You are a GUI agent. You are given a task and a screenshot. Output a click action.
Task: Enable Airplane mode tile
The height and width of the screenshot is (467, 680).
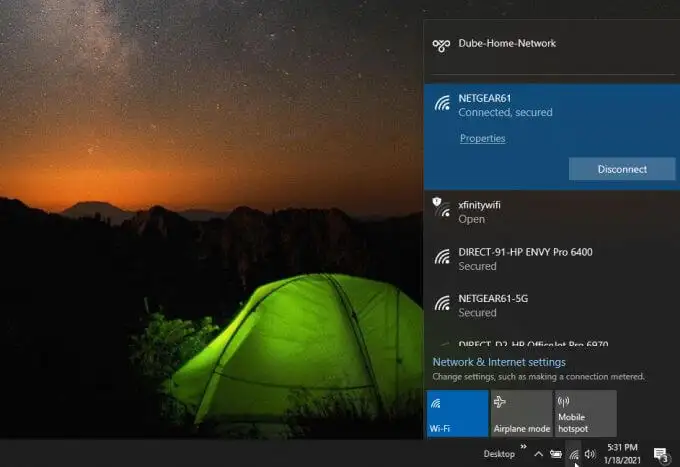(521, 413)
